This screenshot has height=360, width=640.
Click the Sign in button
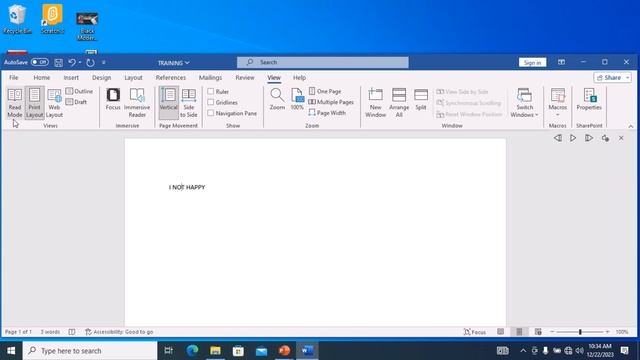click(x=532, y=62)
